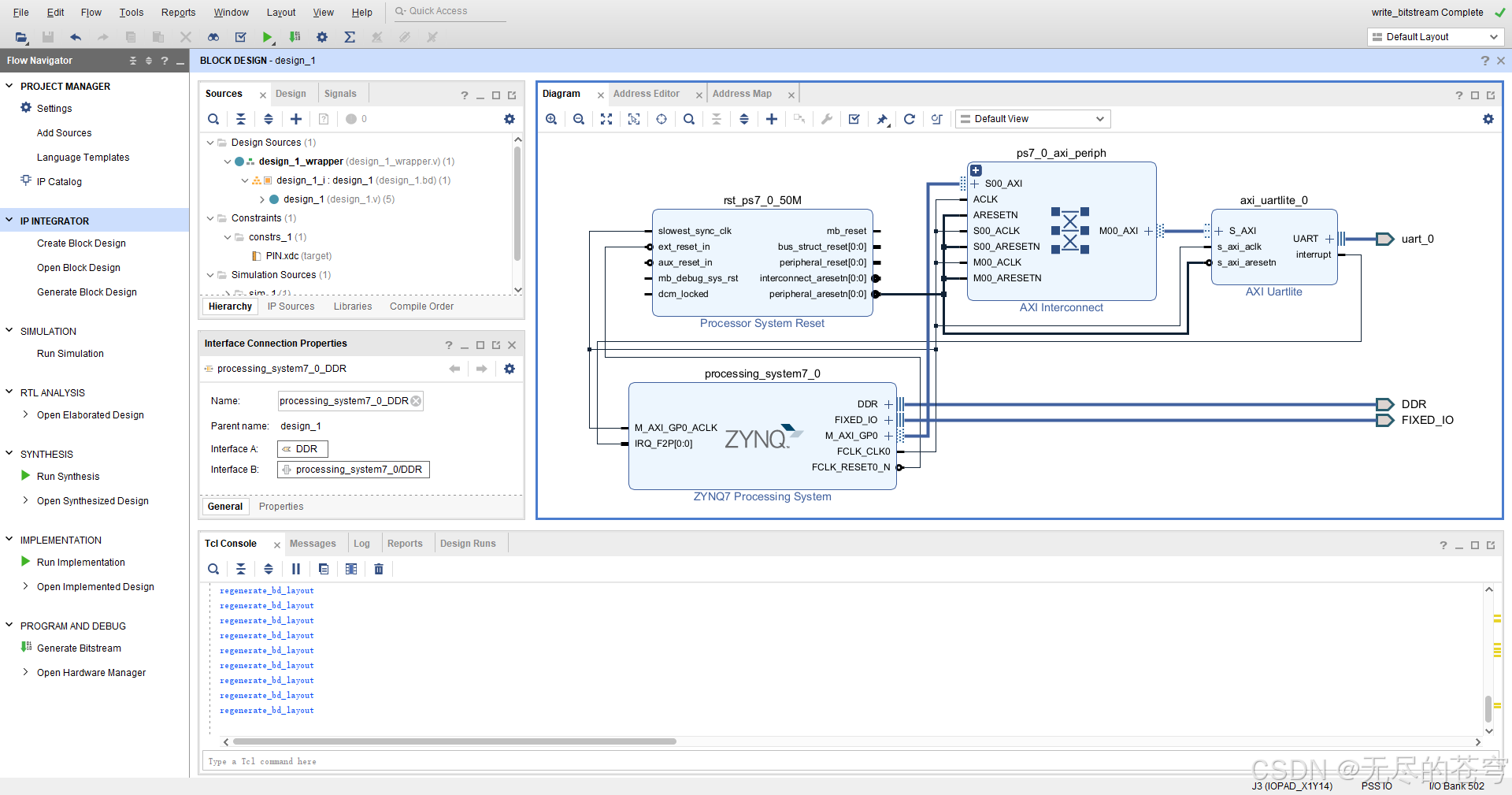Click Add Sources plus icon in Sources panel
This screenshot has width=1512, height=795.
coord(296,119)
